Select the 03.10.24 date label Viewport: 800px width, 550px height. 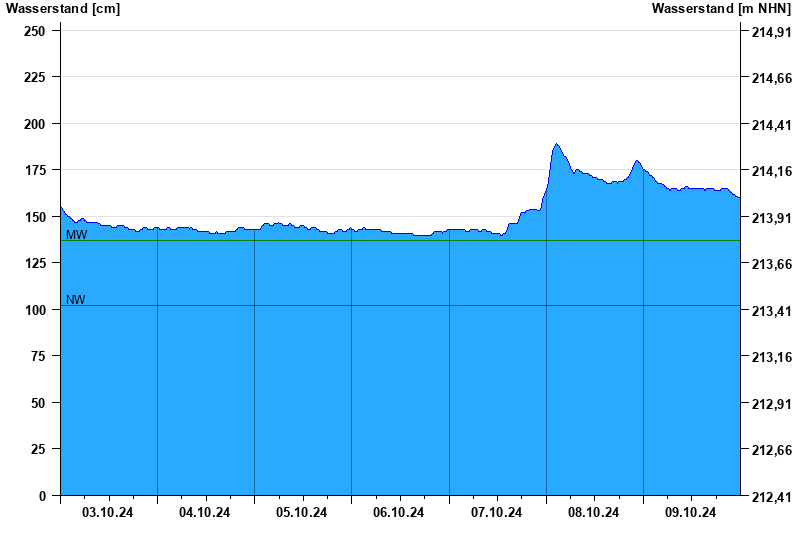point(108,512)
